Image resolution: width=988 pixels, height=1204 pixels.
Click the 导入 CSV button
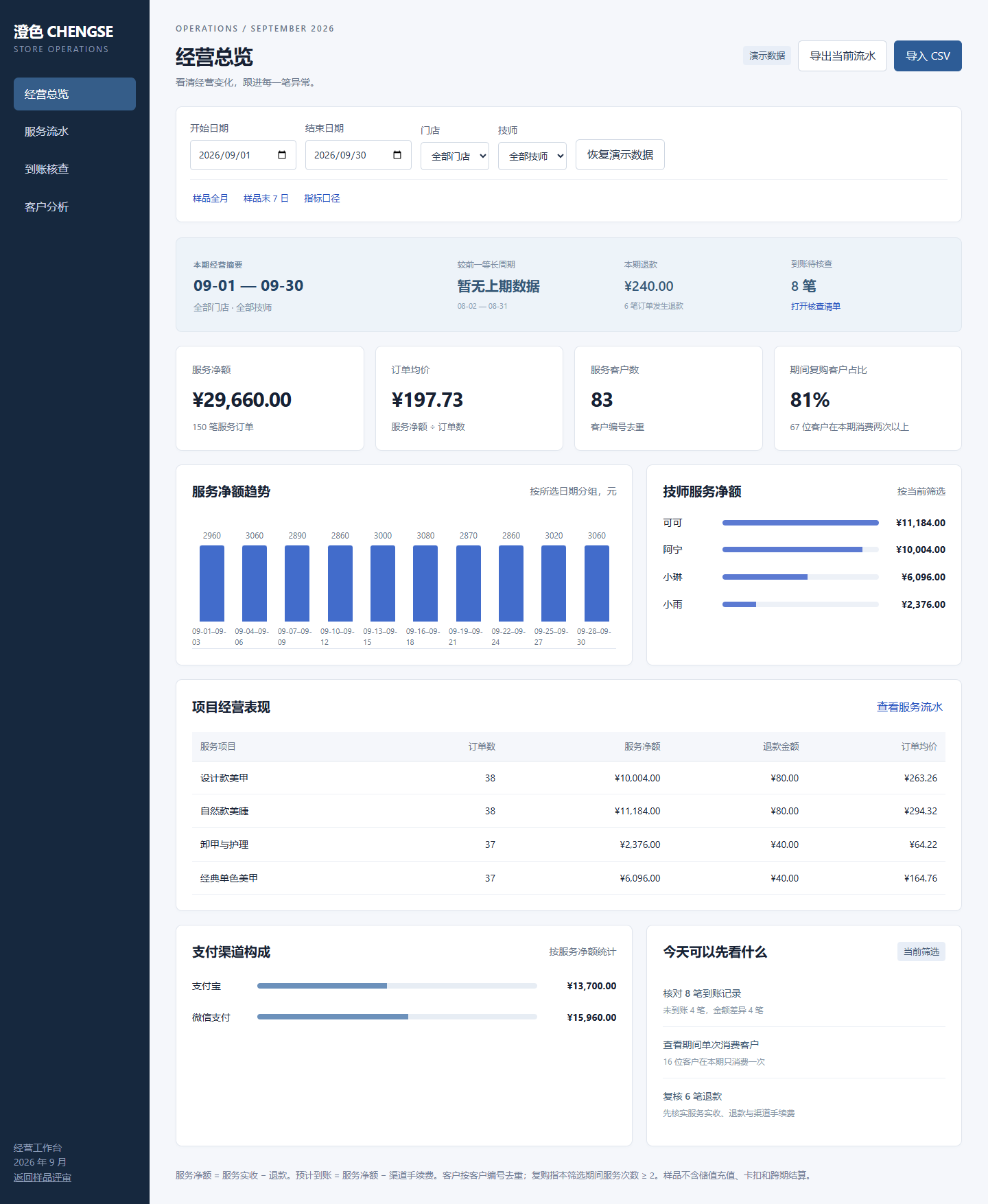(x=928, y=56)
